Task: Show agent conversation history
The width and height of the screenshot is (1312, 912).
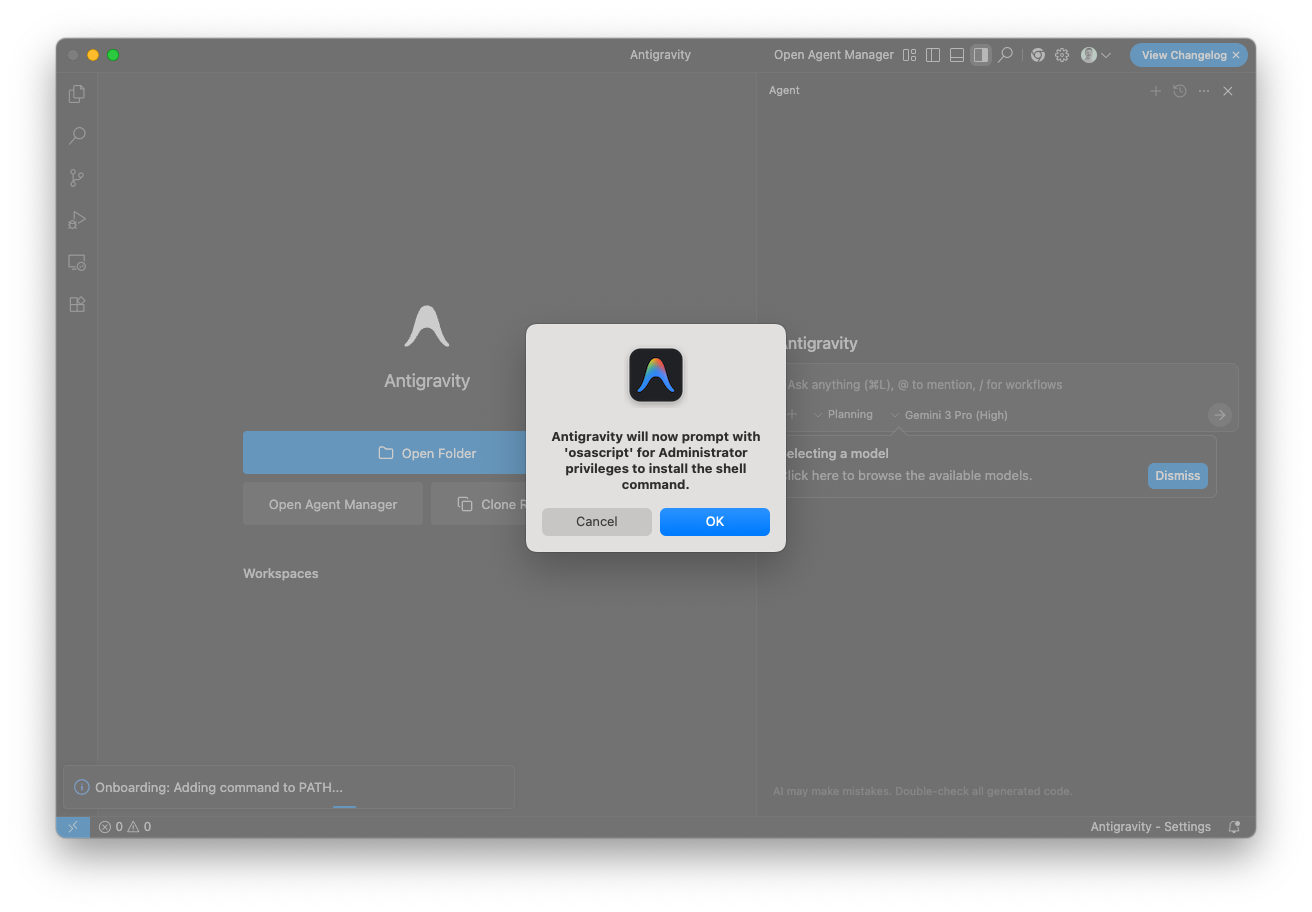Action: (x=1180, y=91)
